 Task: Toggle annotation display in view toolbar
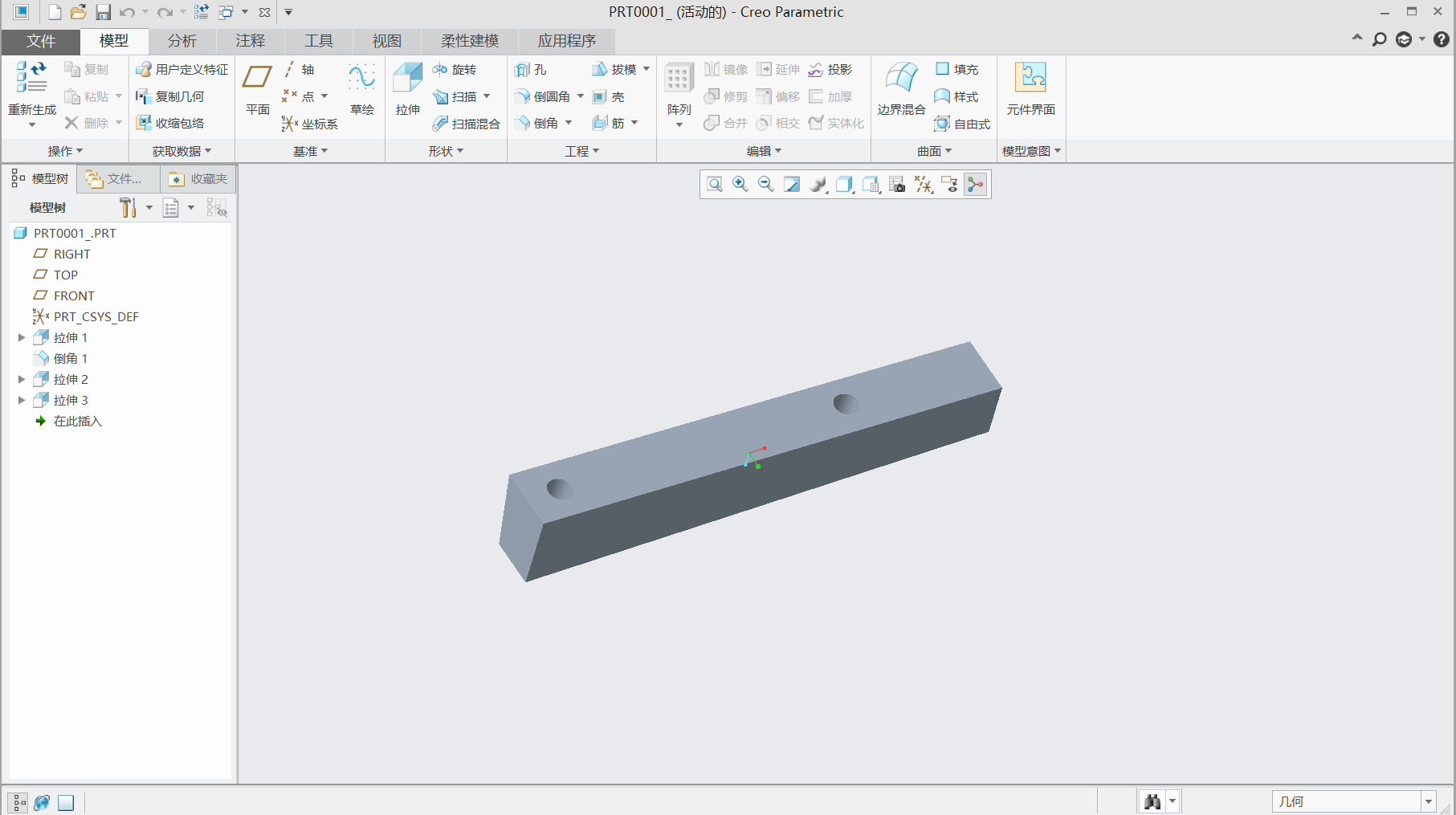coord(949,185)
